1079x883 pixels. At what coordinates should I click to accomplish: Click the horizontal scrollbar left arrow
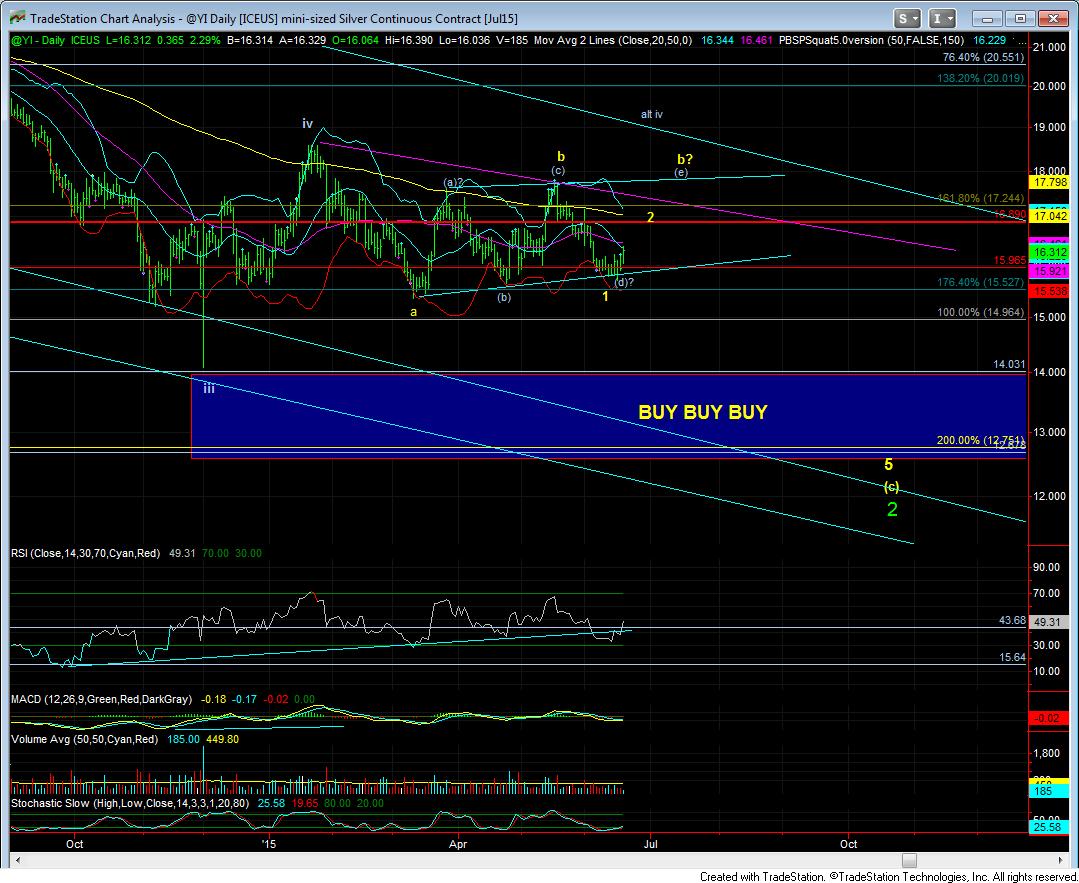pos(17,860)
